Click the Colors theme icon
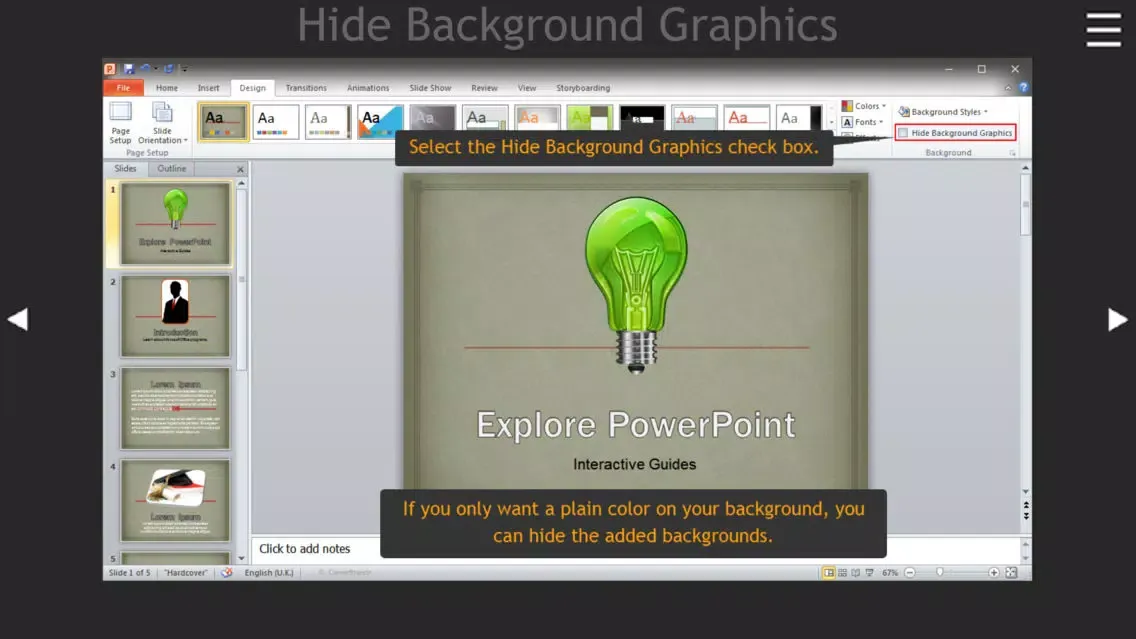 (x=847, y=106)
